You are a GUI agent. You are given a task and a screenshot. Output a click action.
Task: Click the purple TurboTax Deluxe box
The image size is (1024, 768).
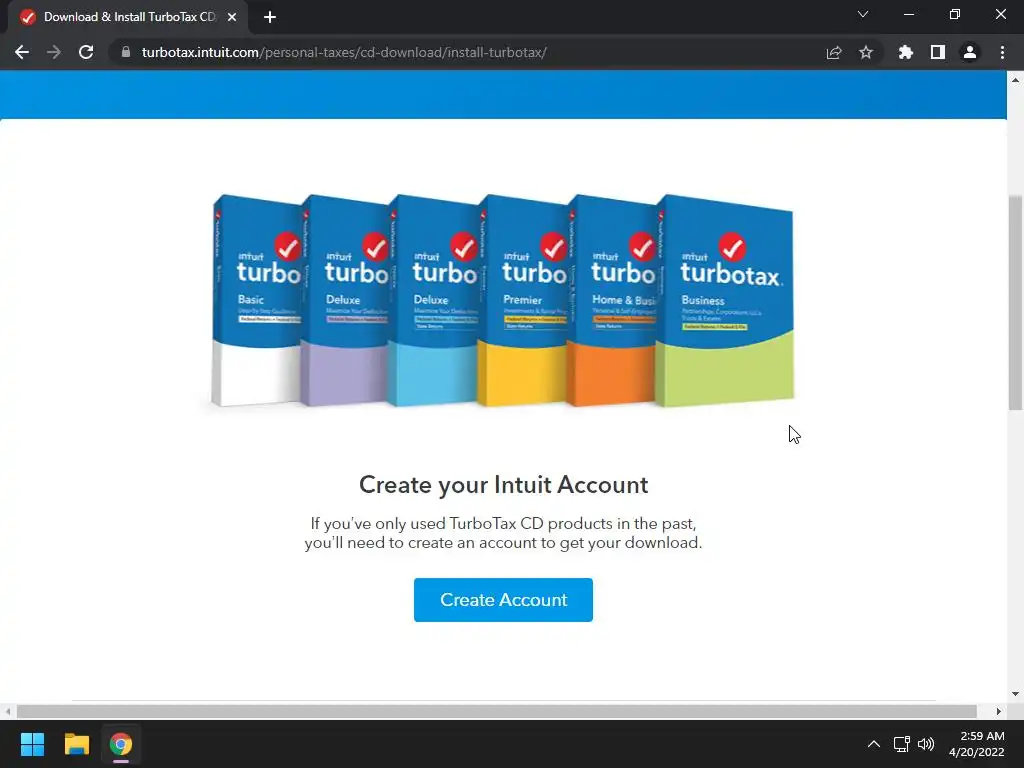pos(344,300)
